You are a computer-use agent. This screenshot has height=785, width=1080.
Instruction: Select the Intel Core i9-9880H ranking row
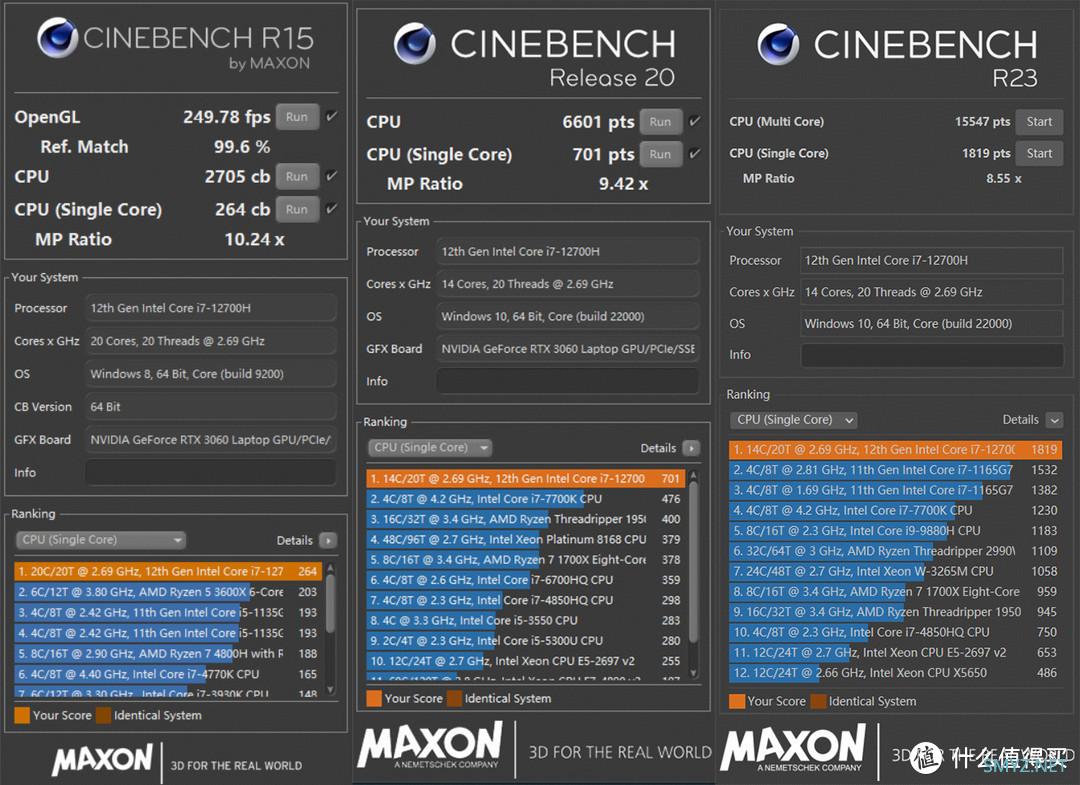(895, 531)
